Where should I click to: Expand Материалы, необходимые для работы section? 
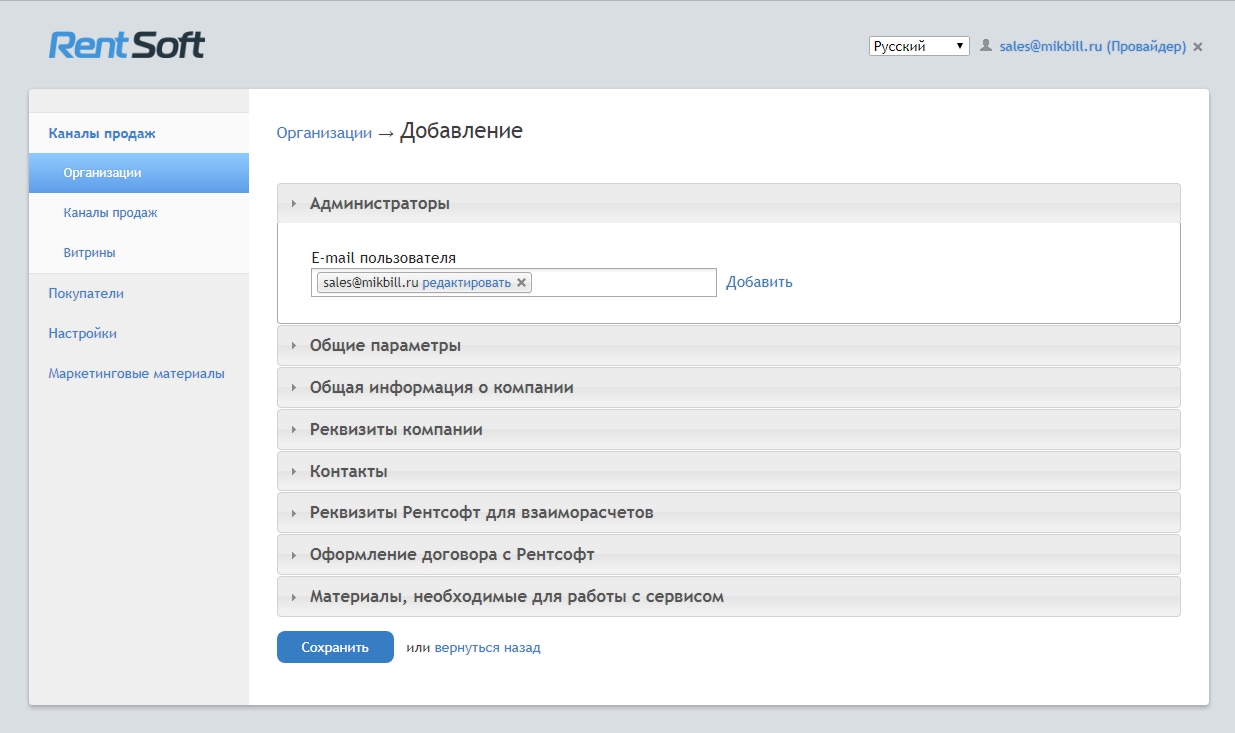pos(516,597)
